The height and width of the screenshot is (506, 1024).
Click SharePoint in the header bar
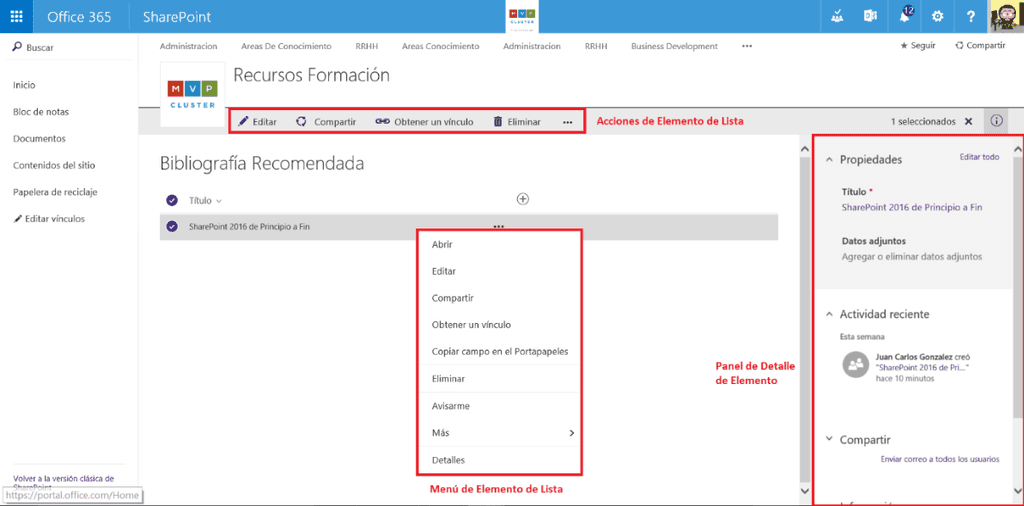[x=177, y=17]
